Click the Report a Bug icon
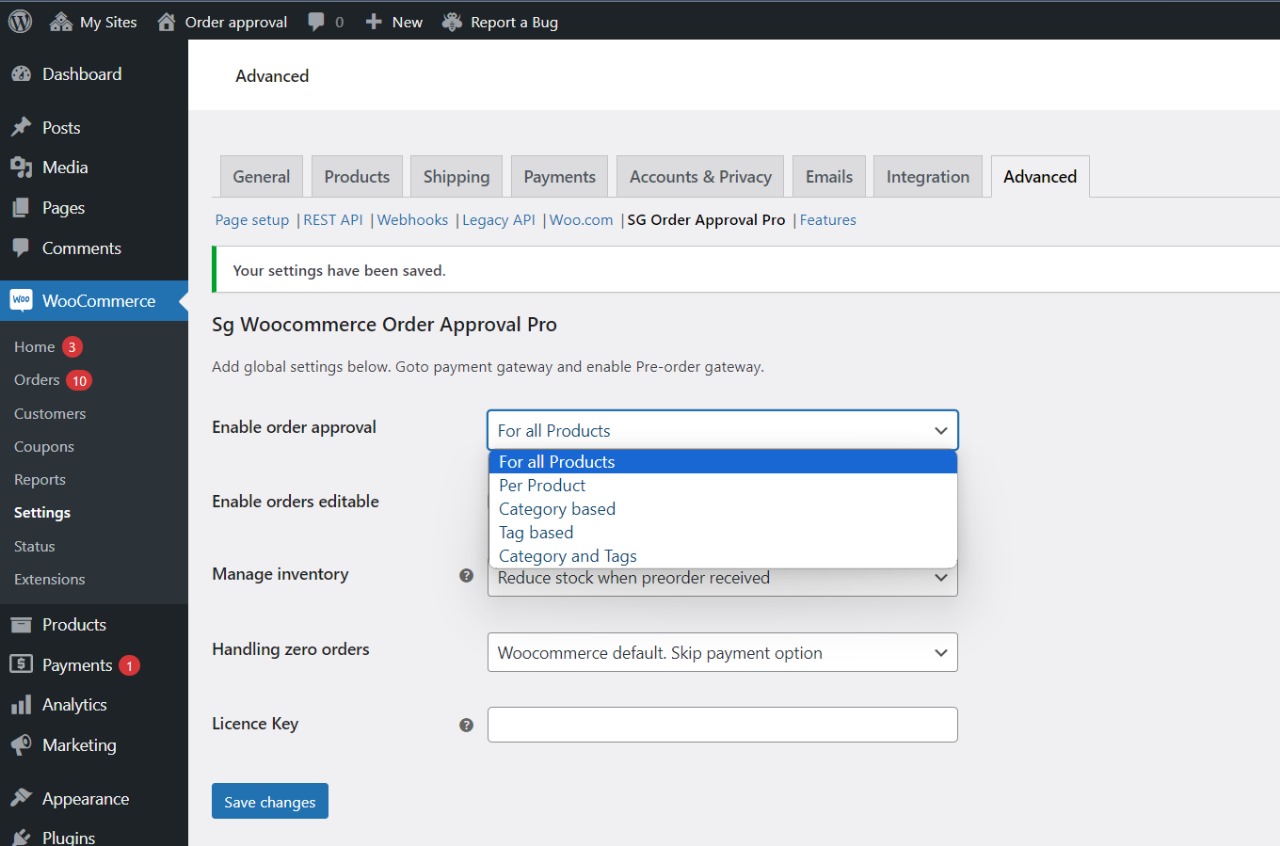The height and width of the screenshot is (846, 1280). coord(451,21)
